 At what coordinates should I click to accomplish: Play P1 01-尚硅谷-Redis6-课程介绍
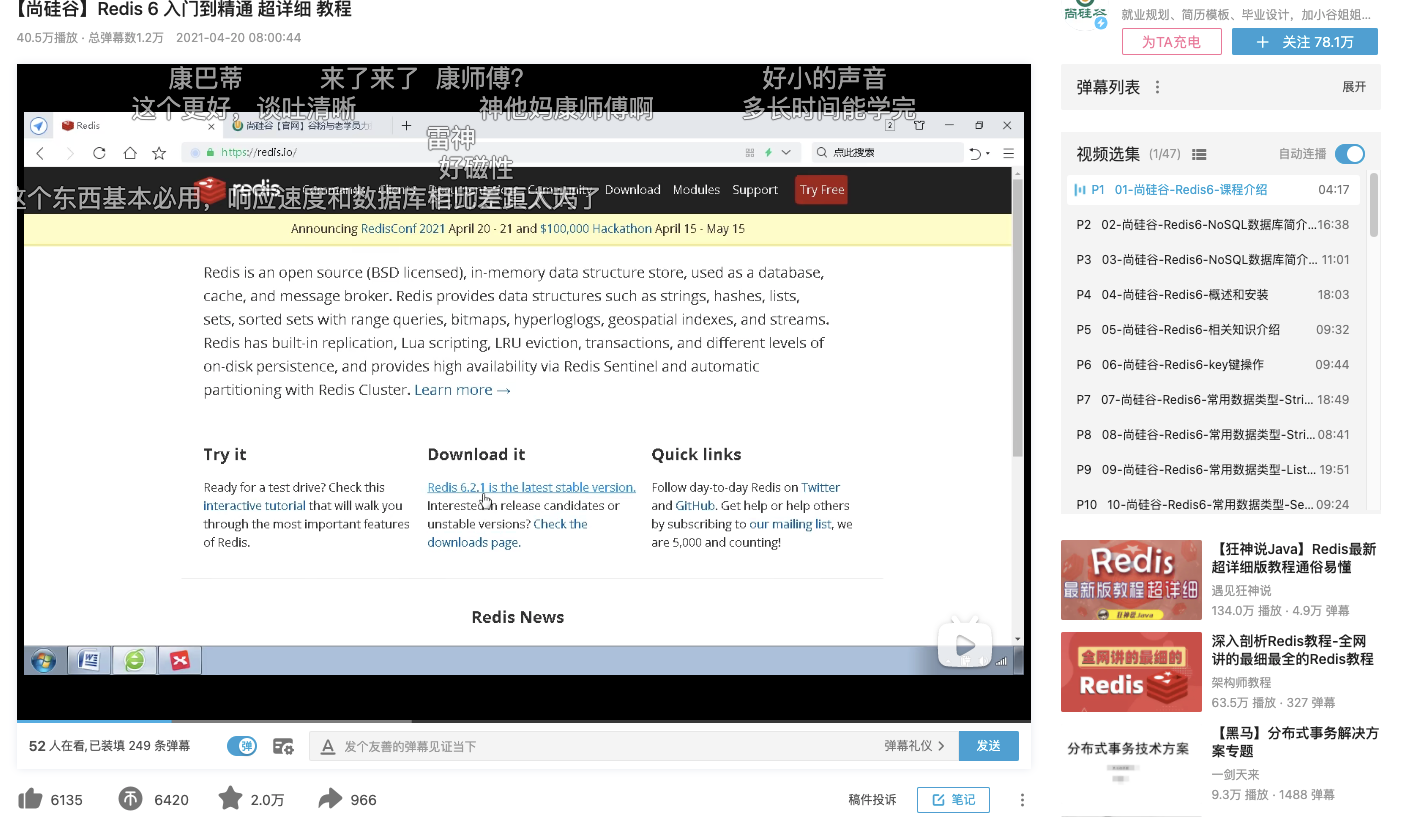[x=1214, y=190]
